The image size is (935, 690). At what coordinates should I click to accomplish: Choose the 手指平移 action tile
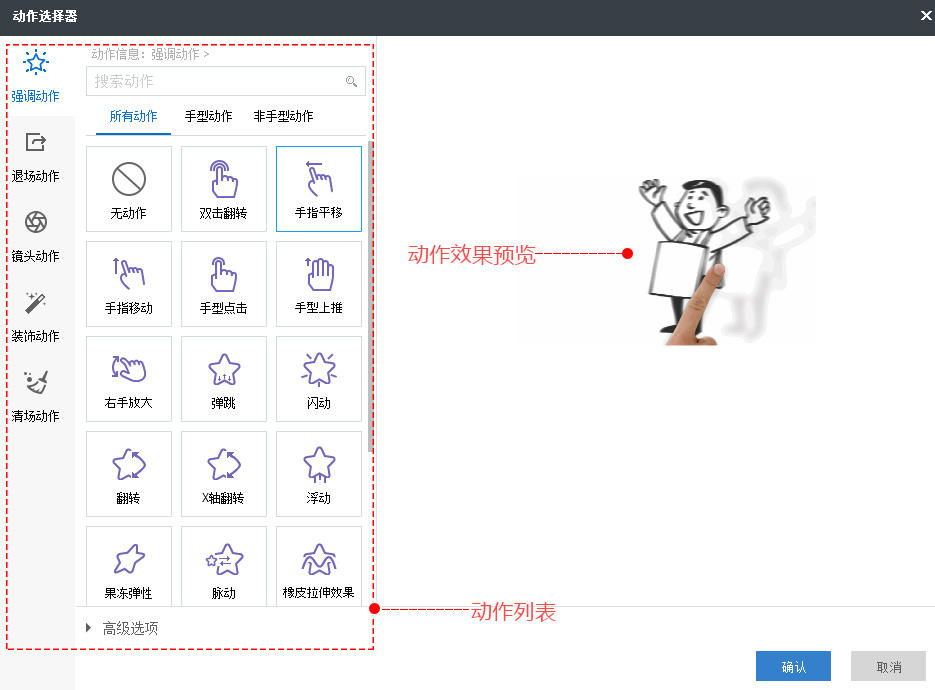[318, 188]
